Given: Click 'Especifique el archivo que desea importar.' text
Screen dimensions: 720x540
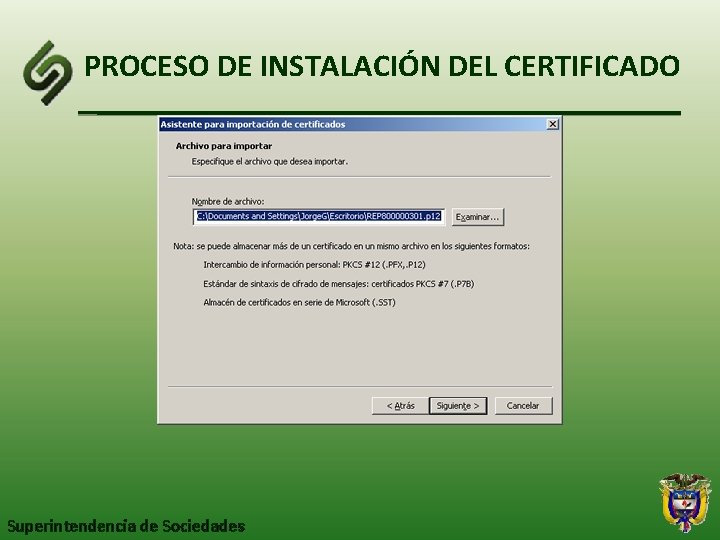Looking at the screenshot, I should click(x=270, y=162).
